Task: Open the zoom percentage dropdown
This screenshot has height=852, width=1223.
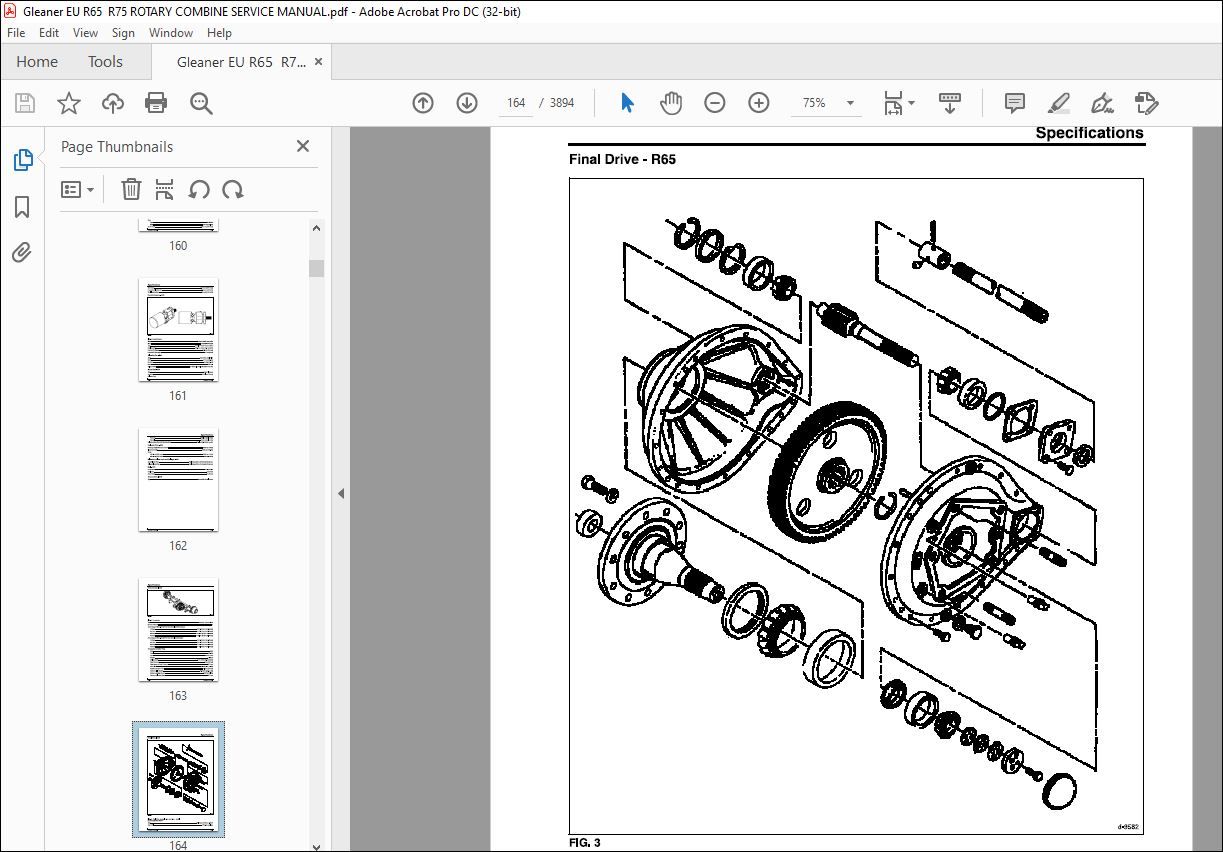Action: pos(849,102)
